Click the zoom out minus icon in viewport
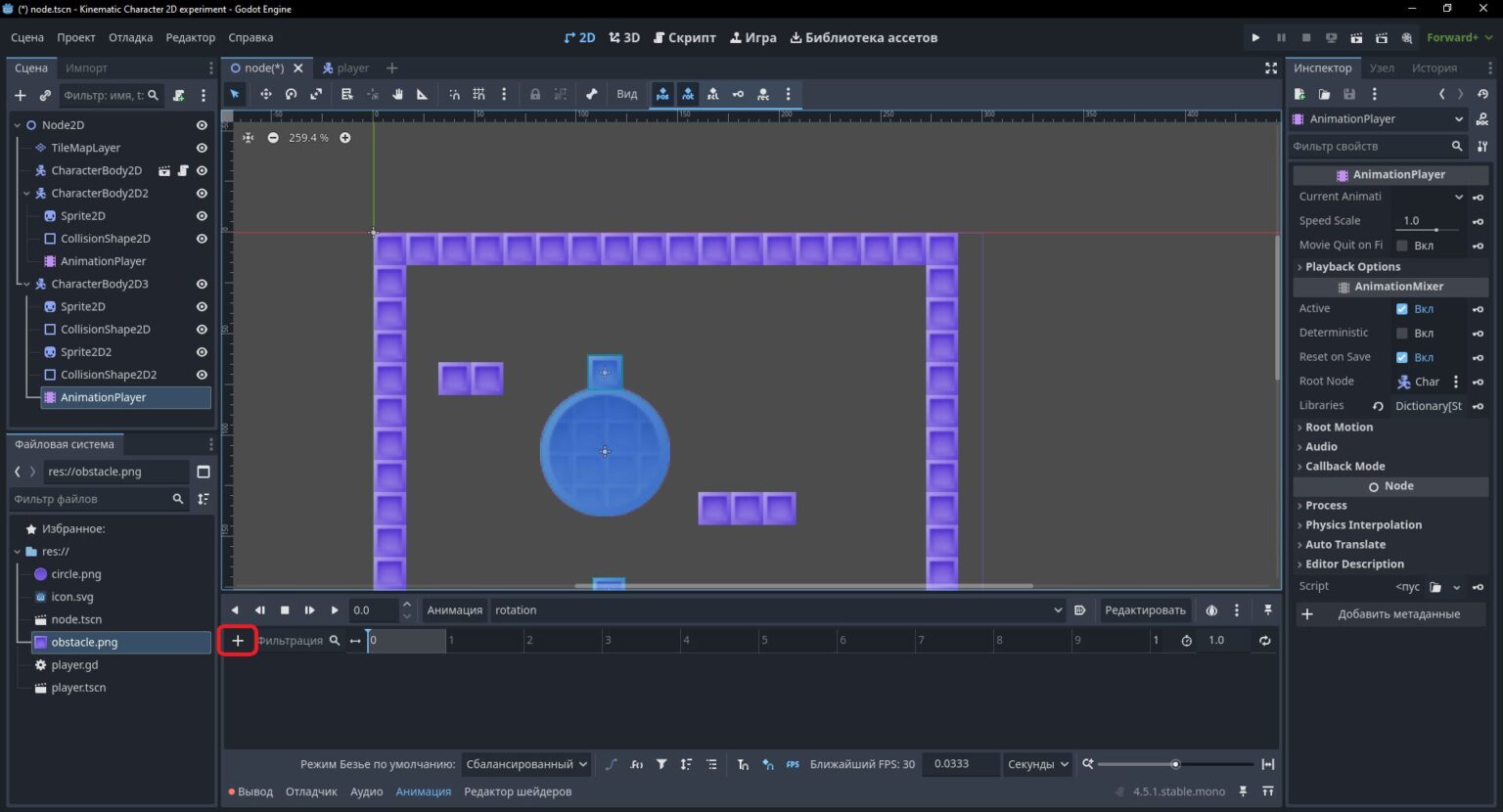 (x=273, y=138)
